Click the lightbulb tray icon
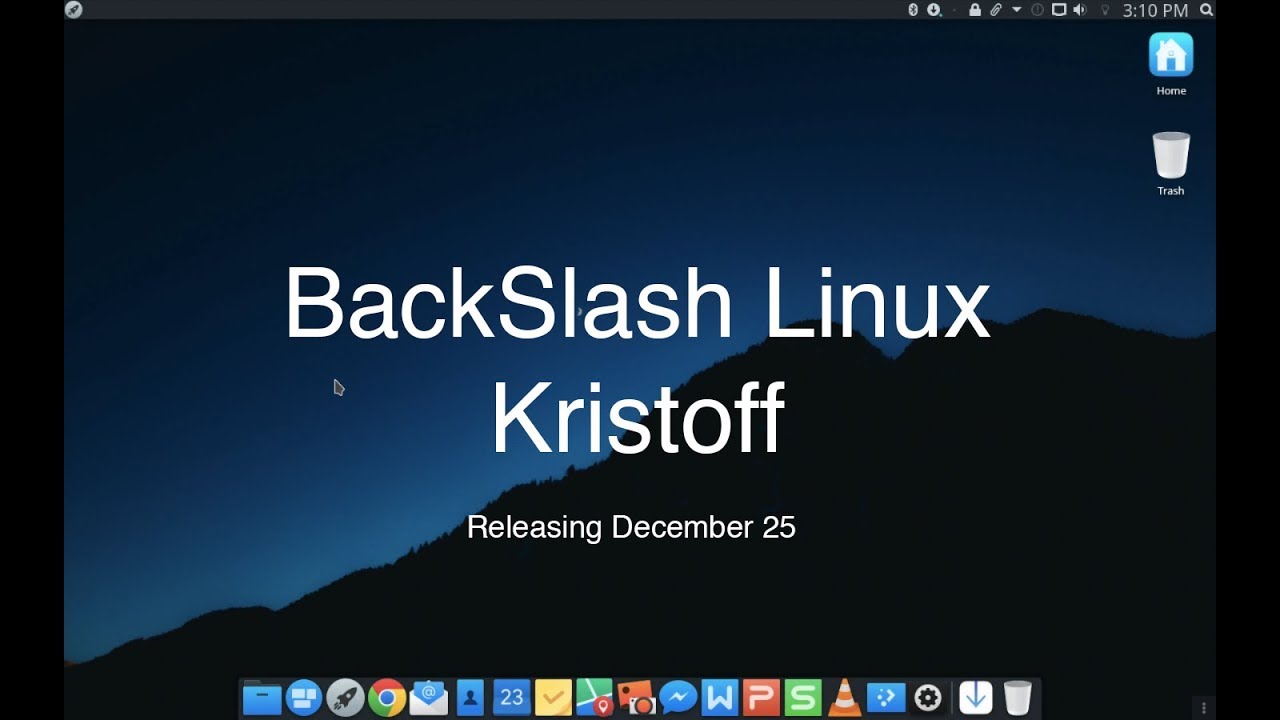Screen dimensions: 1280x720 [x=1105, y=10]
